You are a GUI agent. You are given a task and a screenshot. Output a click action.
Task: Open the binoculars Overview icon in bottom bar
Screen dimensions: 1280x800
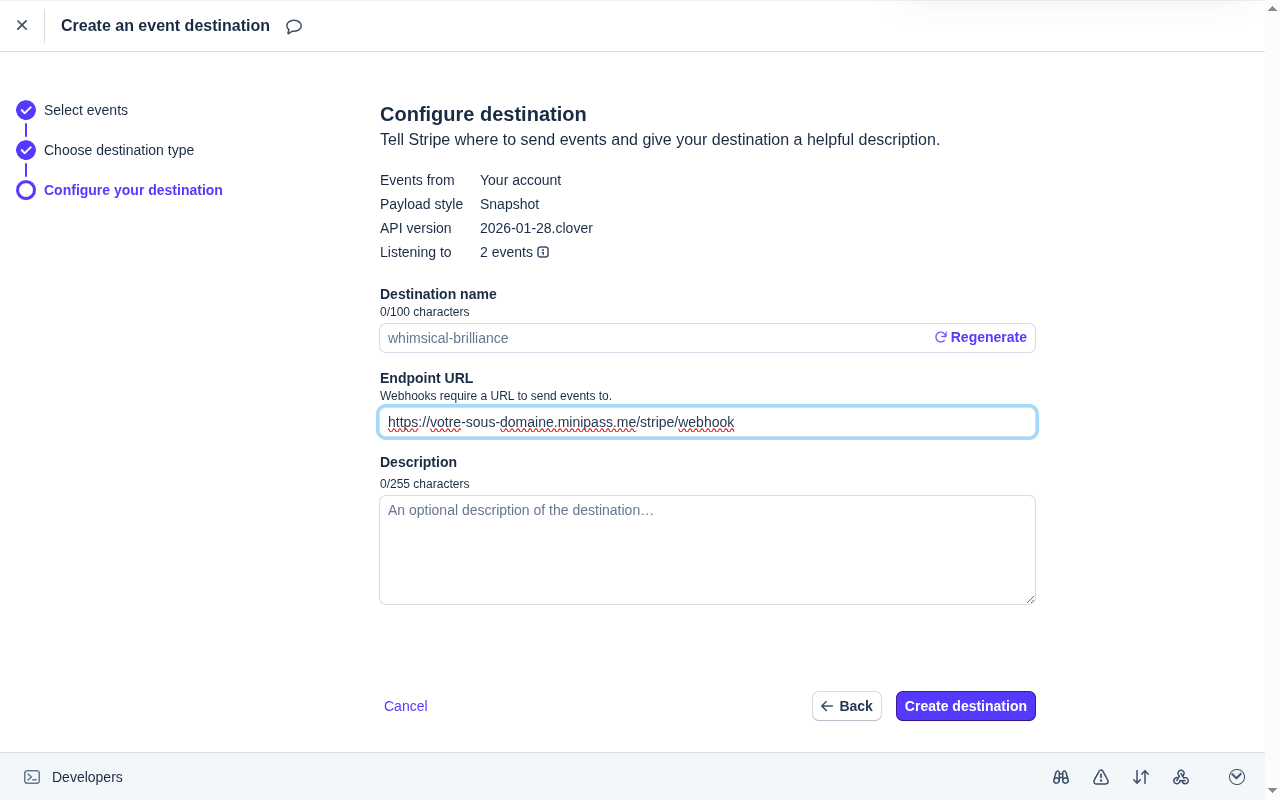click(x=1060, y=777)
